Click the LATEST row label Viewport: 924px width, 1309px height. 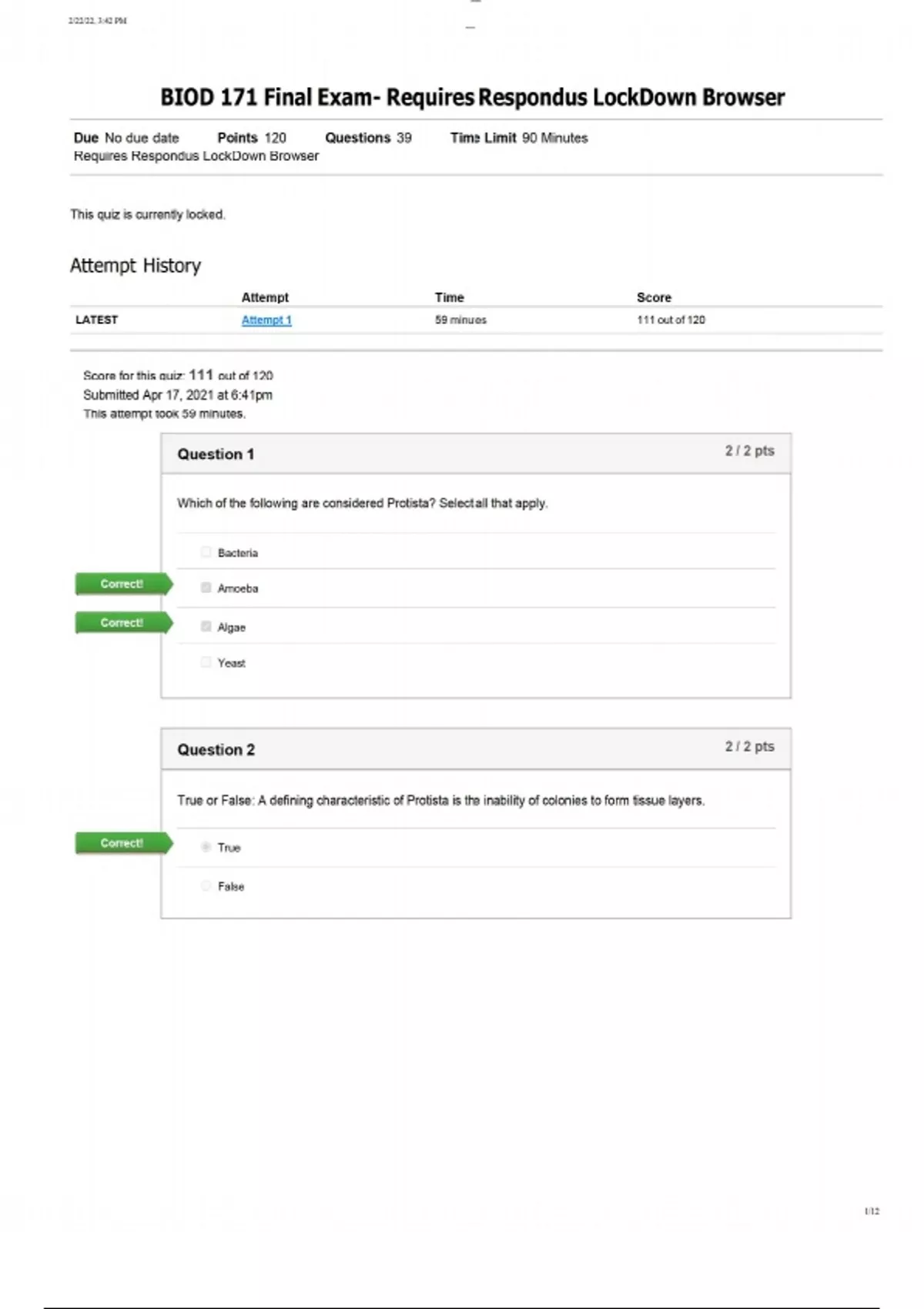click(96, 320)
